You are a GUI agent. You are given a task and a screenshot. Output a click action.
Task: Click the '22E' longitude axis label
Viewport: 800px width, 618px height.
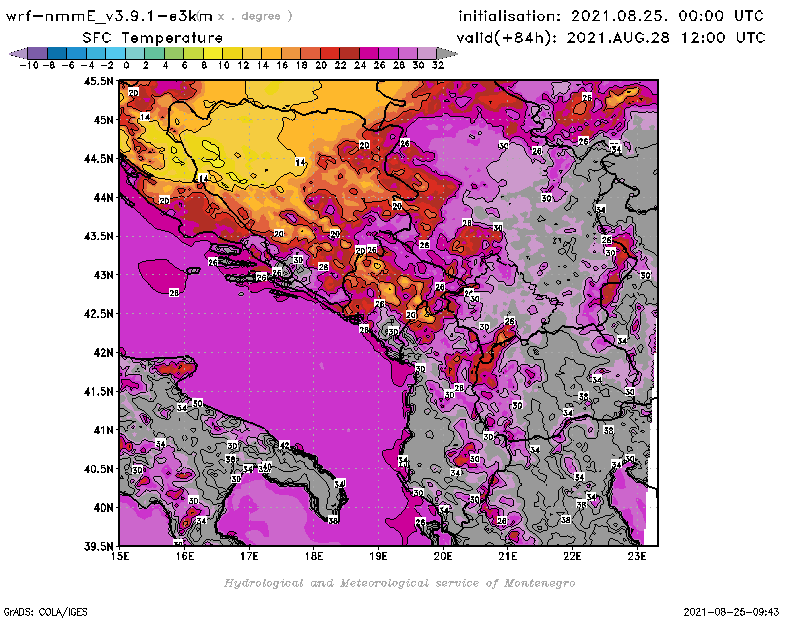coord(572,556)
